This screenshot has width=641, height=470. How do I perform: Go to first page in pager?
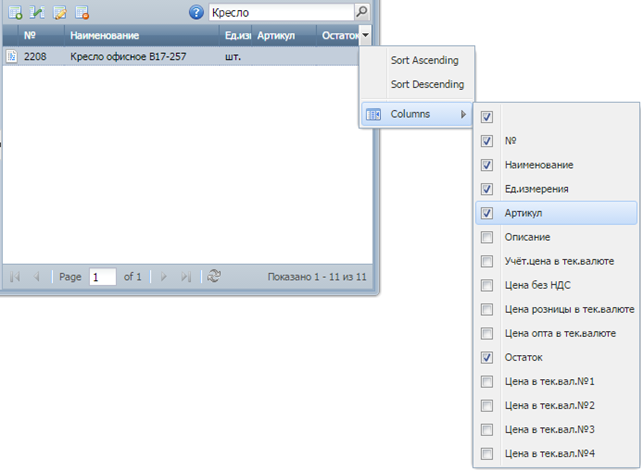click(15, 277)
